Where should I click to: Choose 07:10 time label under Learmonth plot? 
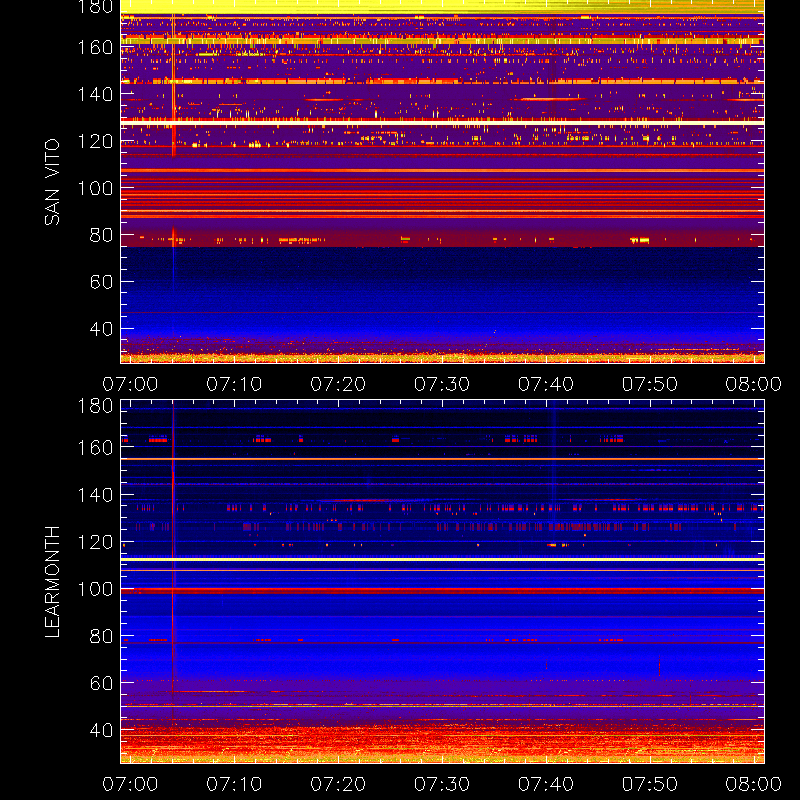click(x=234, y=784)
